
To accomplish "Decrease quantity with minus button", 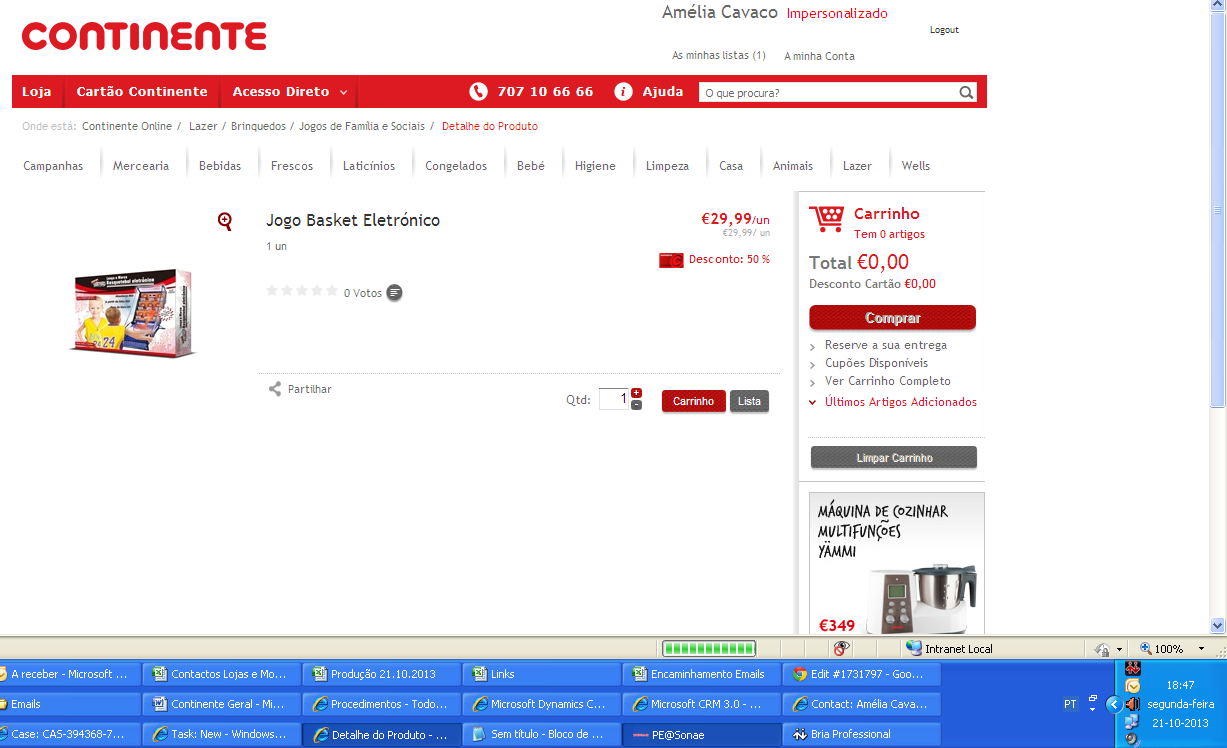I will [636, 405].
